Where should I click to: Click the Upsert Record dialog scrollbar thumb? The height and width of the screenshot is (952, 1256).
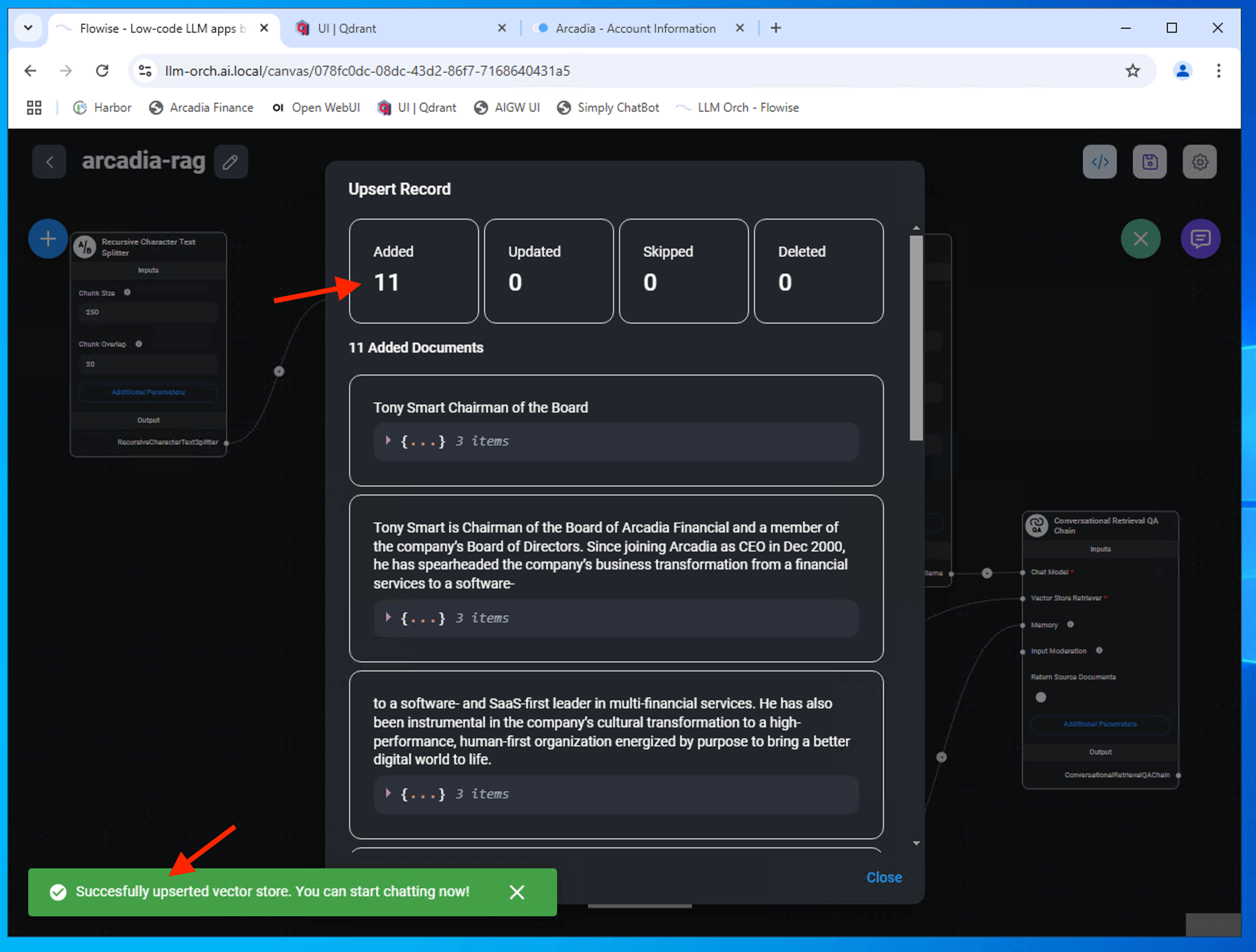click(916, 338)
